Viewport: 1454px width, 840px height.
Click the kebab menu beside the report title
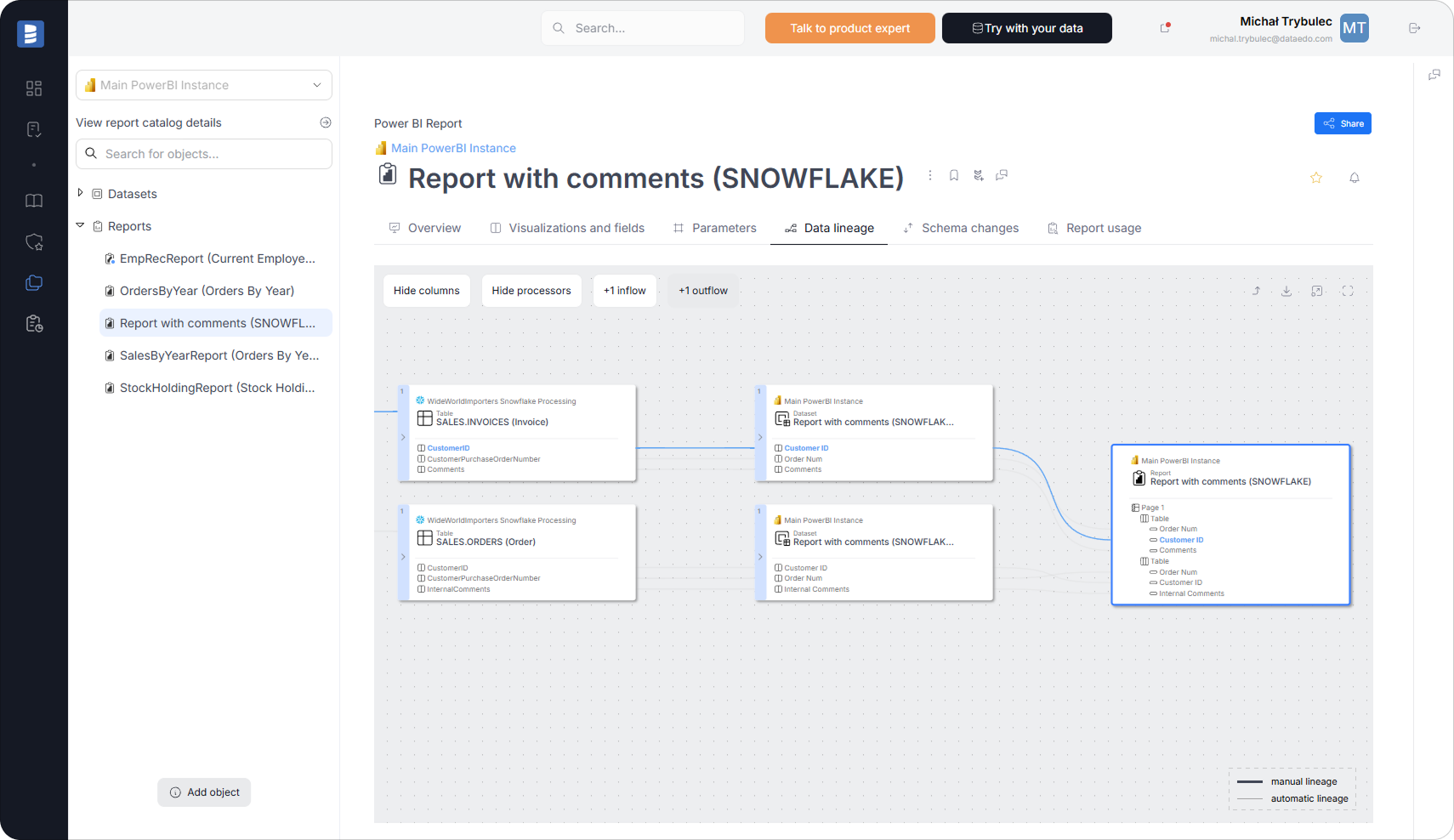tap(929, 175)
